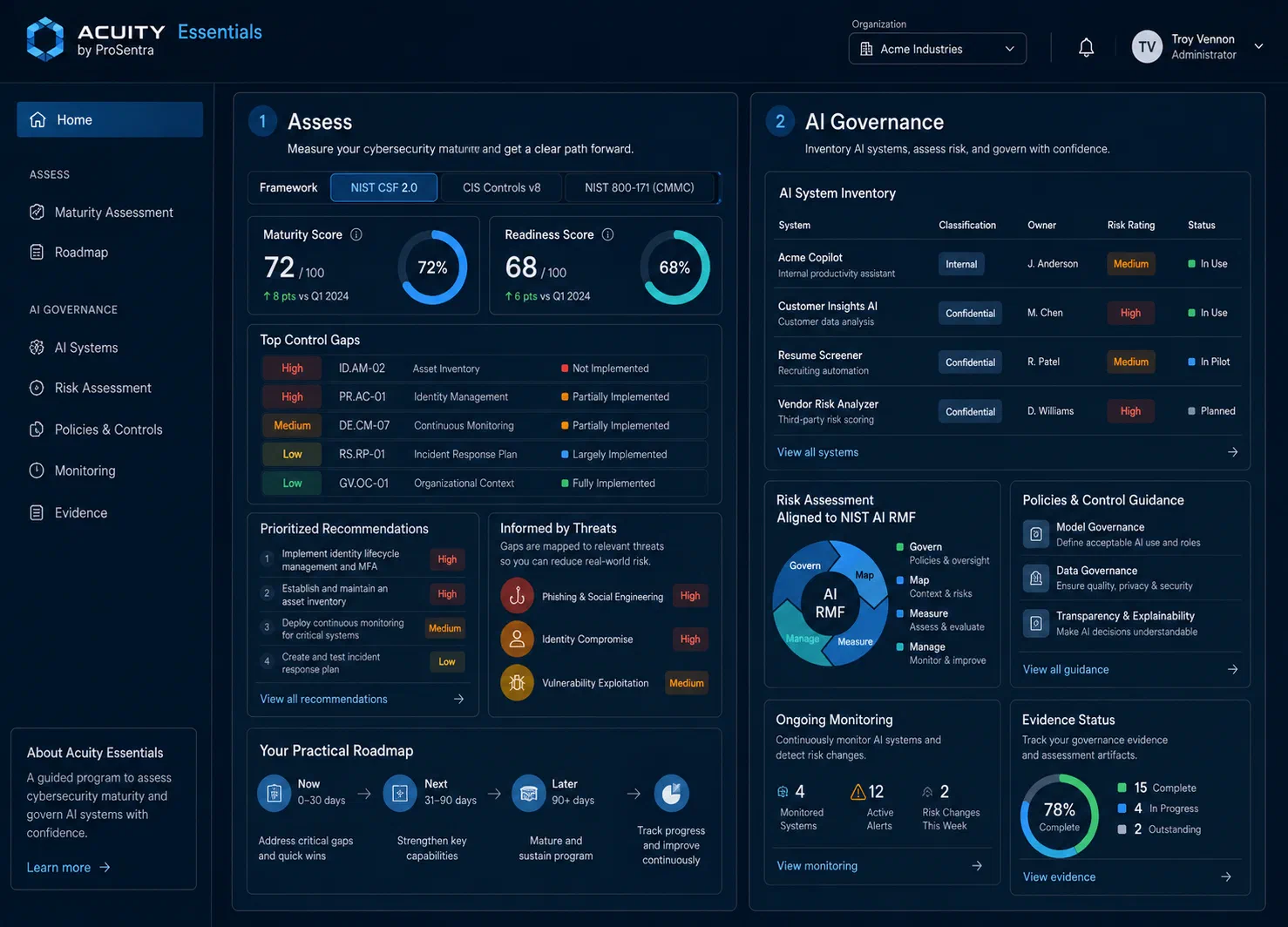Click the Active Alerts warning icon
Image resolution: width=1288 pixels, height=927 pixels.
(858, 792)
